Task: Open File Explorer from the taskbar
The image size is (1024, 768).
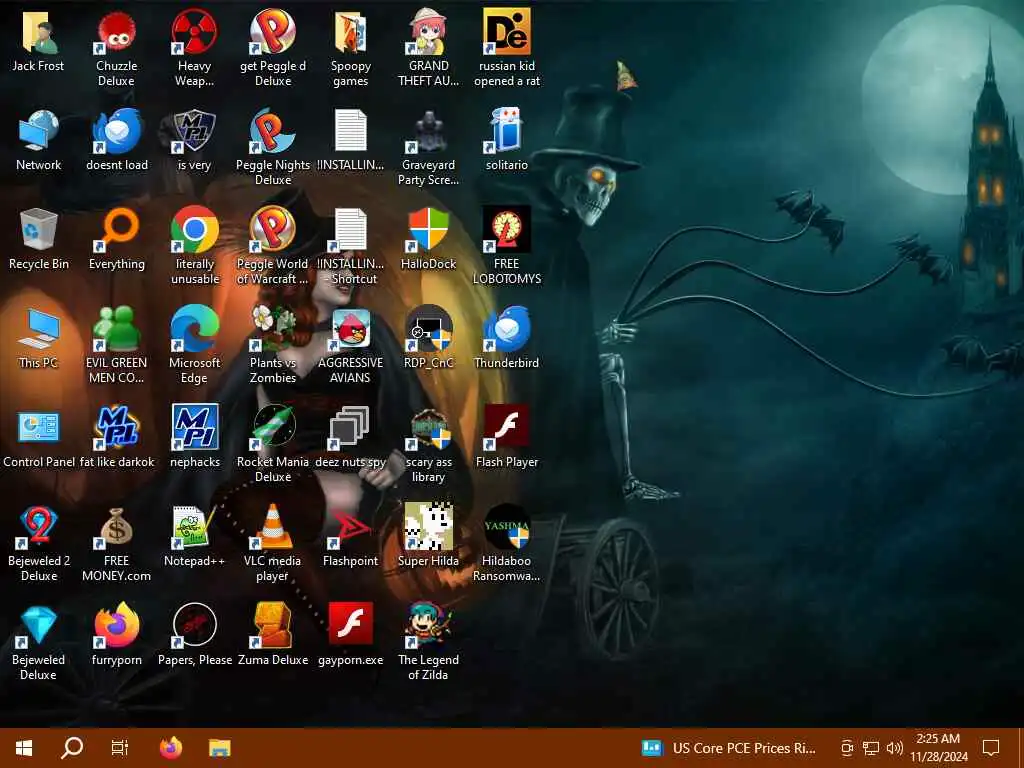Action: [220, 748]
